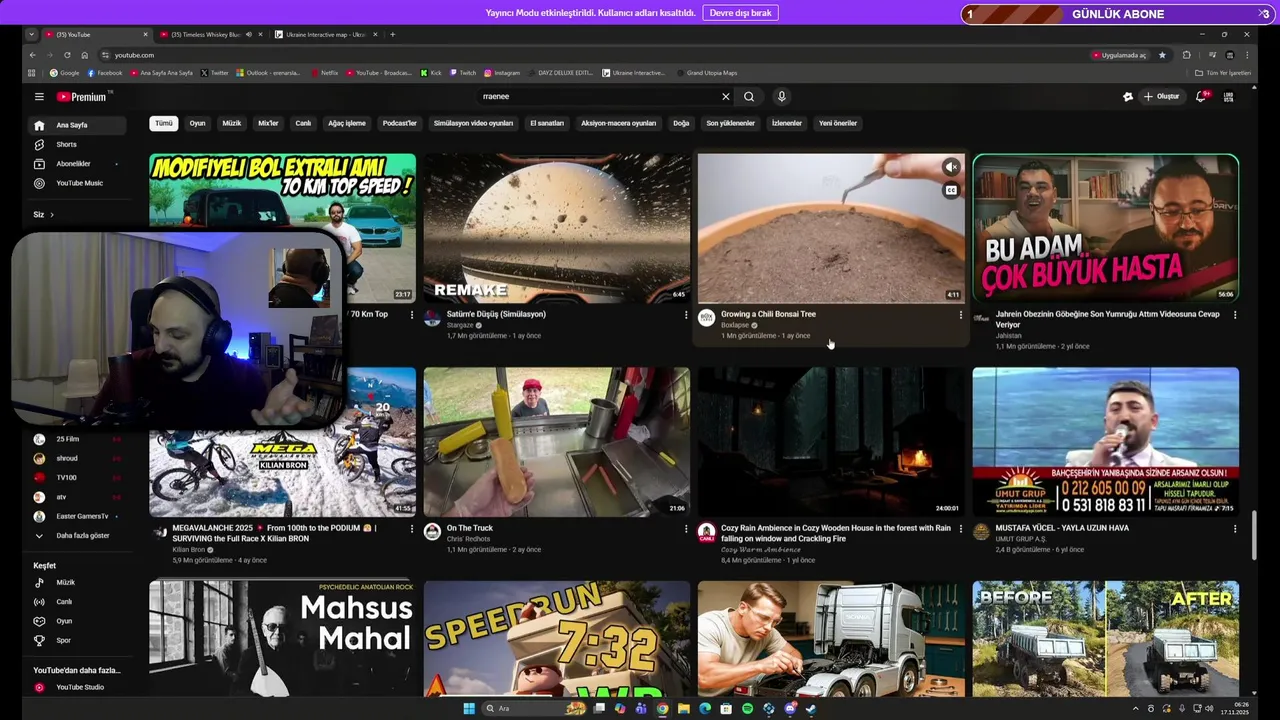Open Shorts from the sidebar
The image size is (1280, 720).
(x=77, y=144)
